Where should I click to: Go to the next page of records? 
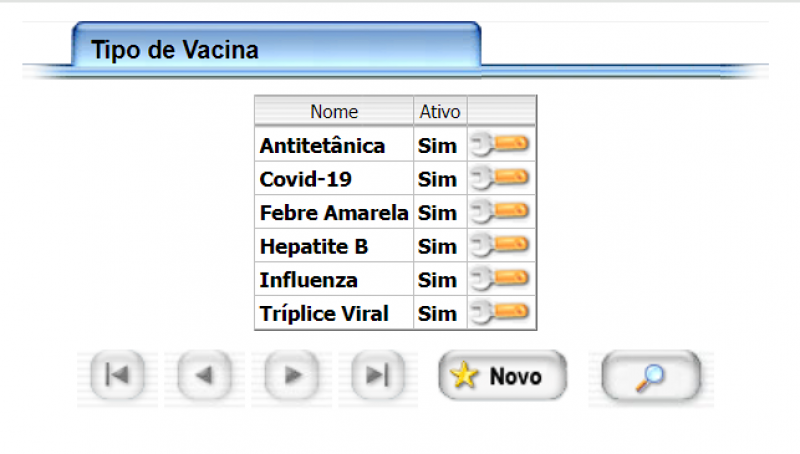(291, 376)
